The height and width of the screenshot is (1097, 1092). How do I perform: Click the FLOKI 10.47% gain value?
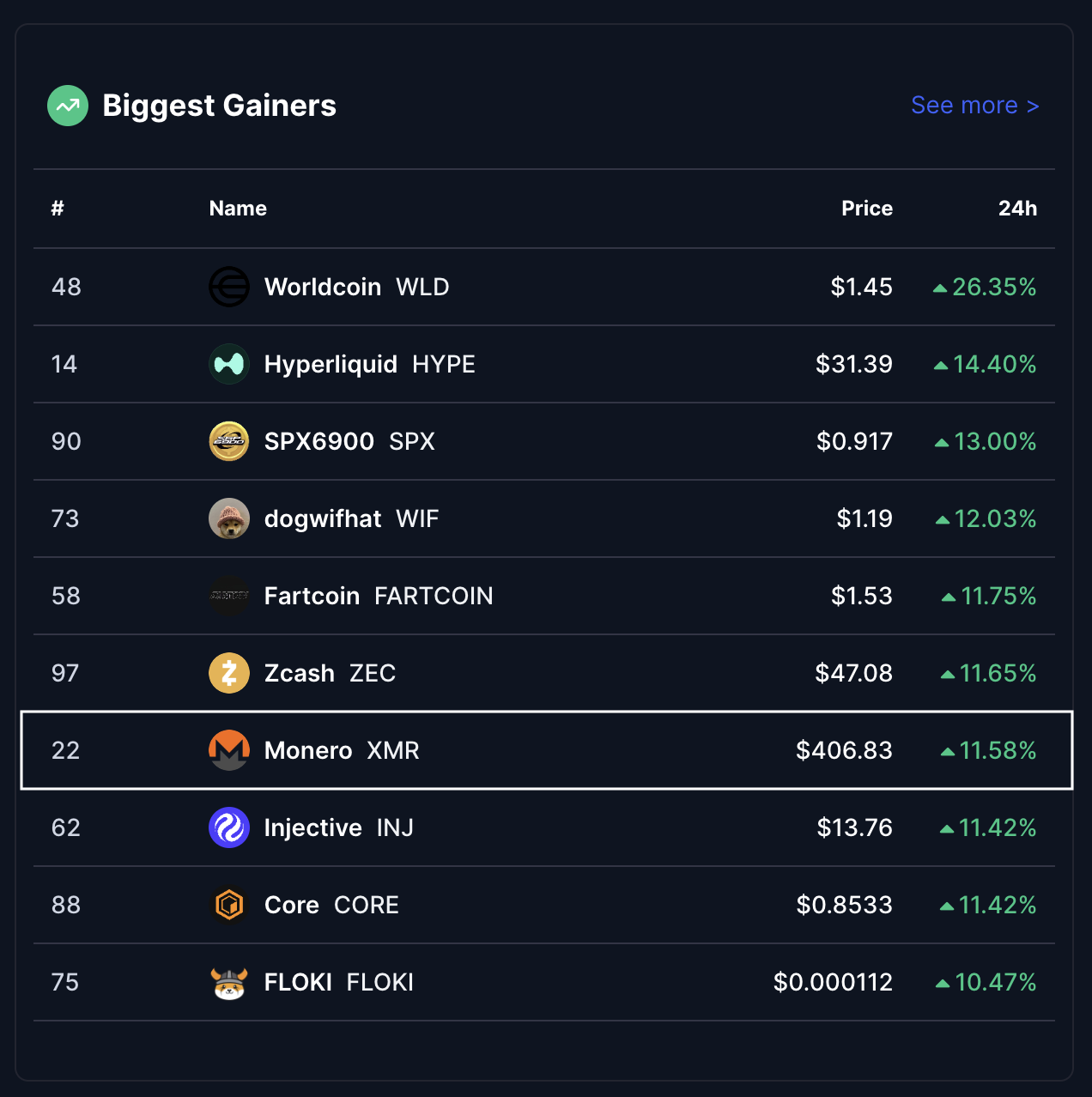(994, 982)
